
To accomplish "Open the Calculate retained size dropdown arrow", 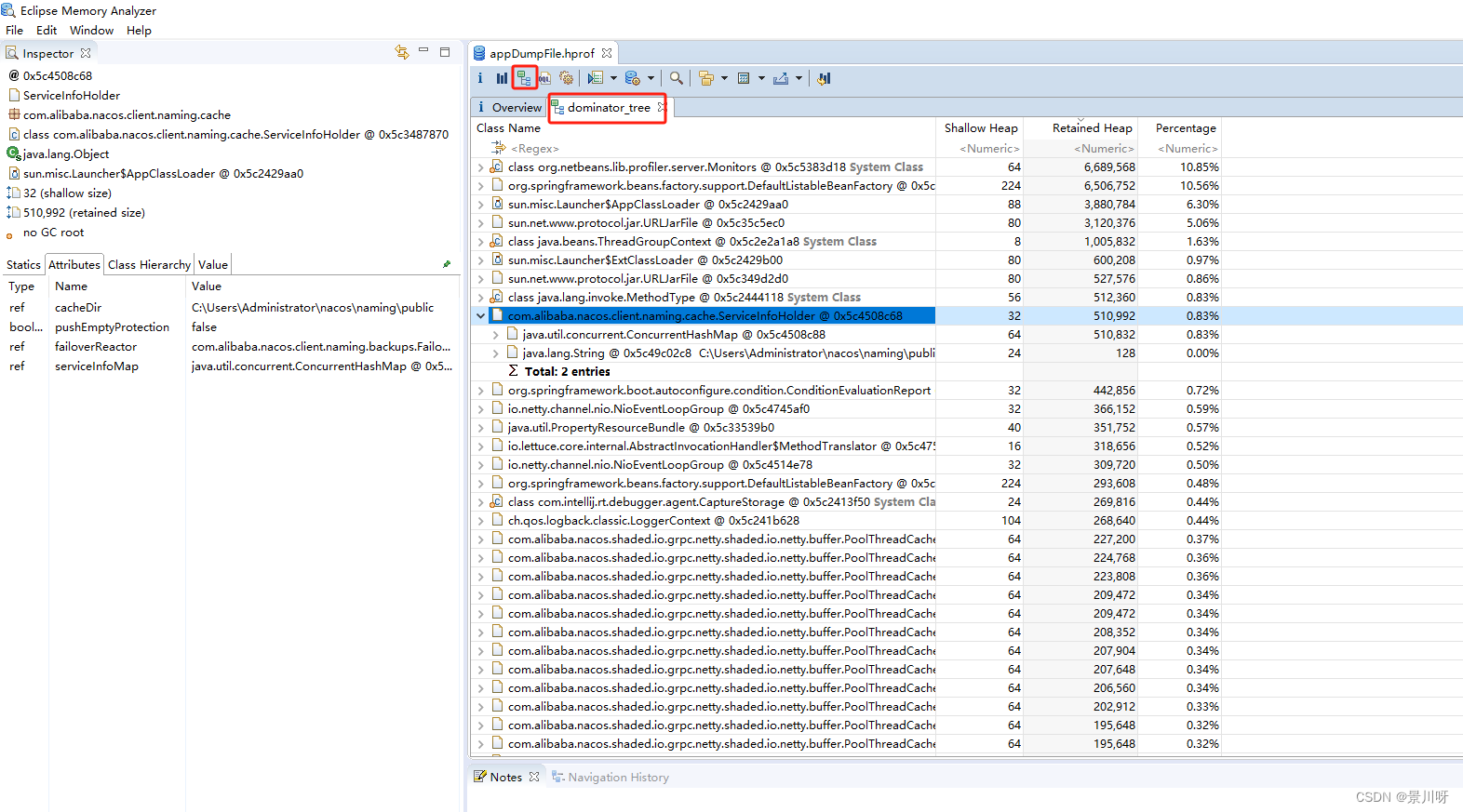I will pyautogui.click(x=761, y=79).
